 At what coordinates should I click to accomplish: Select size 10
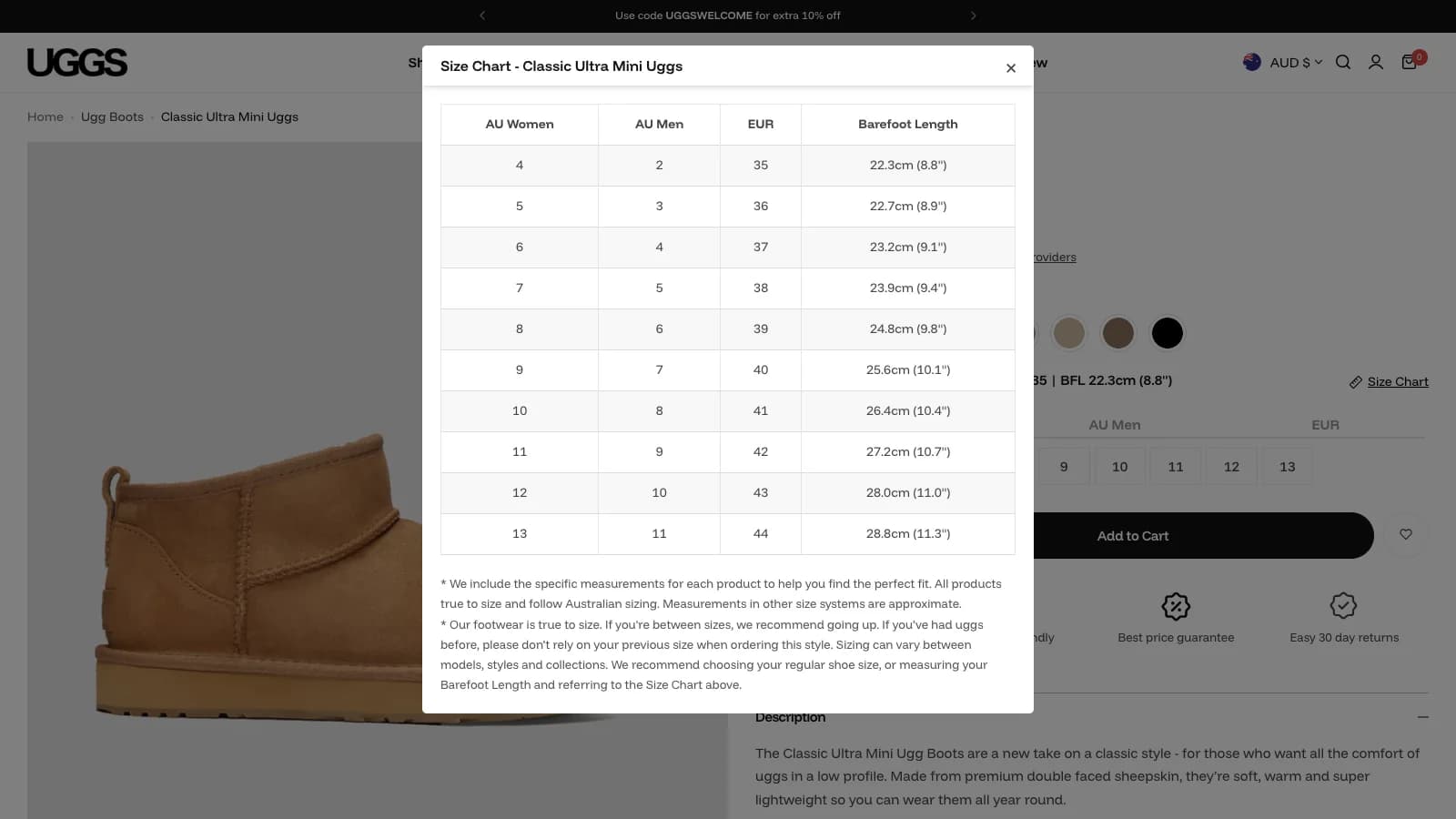coord(1119,466)
